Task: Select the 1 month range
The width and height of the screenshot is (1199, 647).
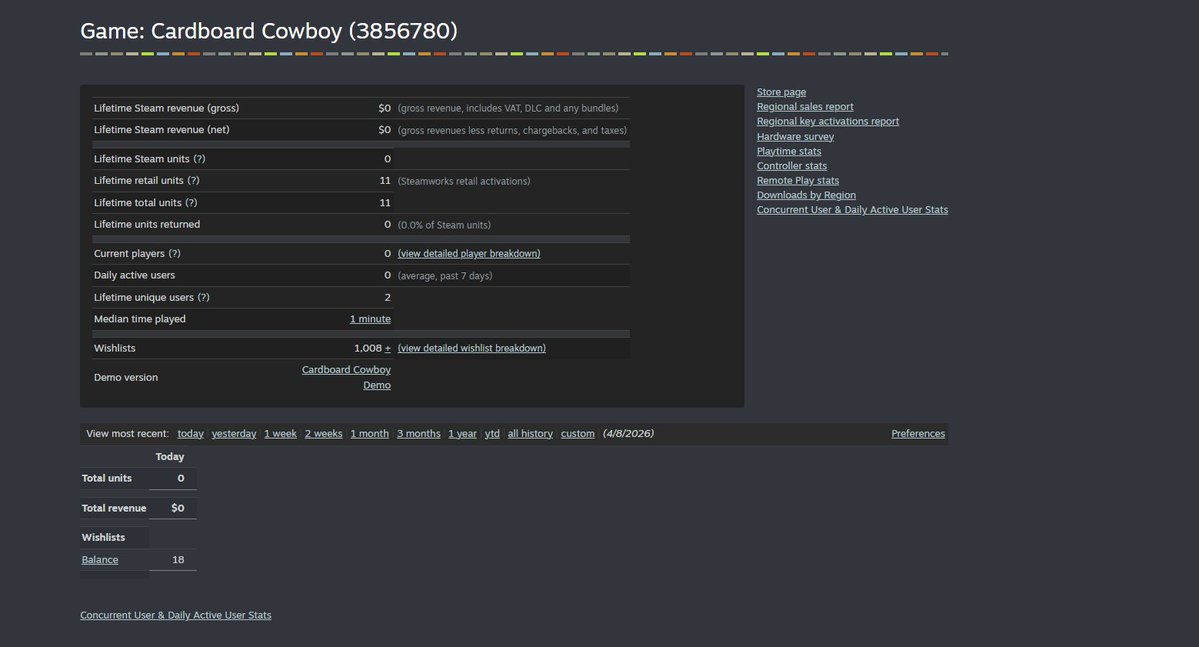Action: coord(369,434)
